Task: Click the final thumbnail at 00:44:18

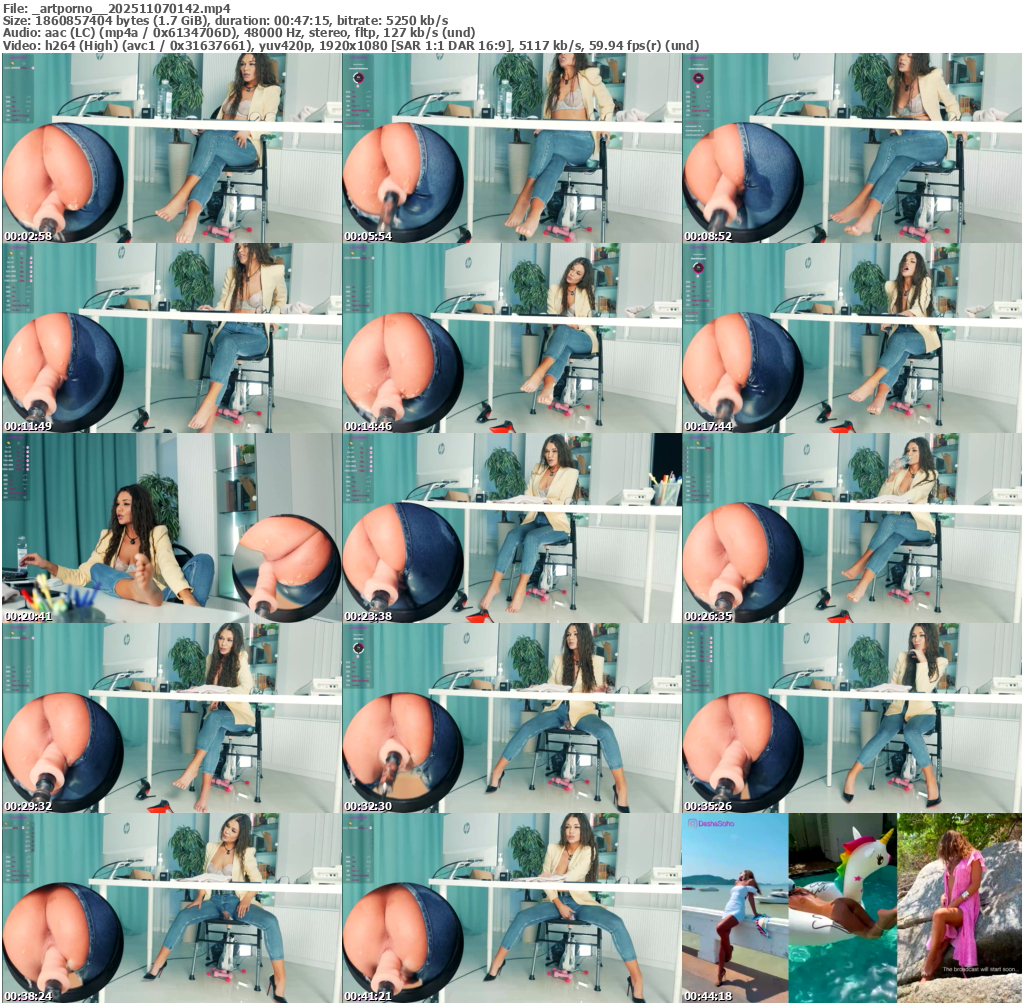Action: [852, 908]
